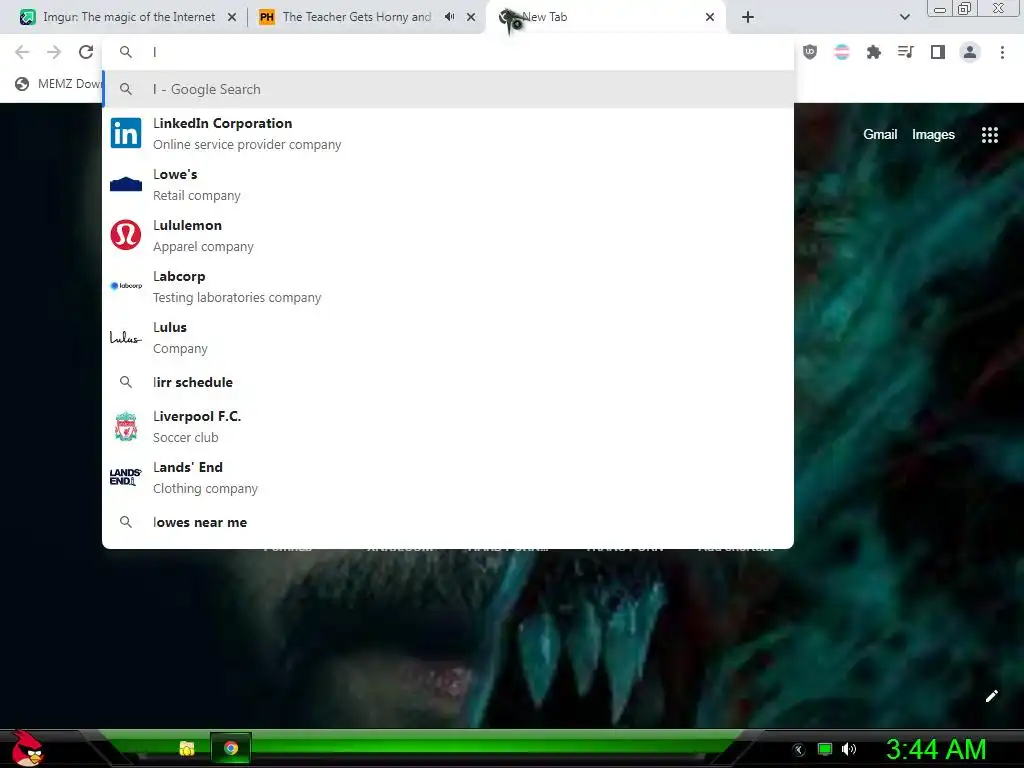Click the 3:44 AM clock
This screenshot has height=768, width=1024.
pyautogui.click(x=935, y=749)
